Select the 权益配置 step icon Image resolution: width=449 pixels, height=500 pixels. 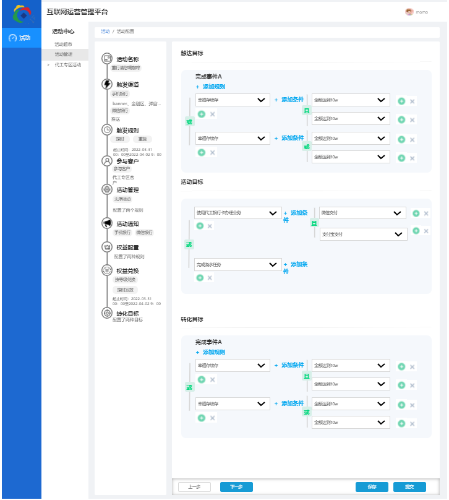[107, 247]
